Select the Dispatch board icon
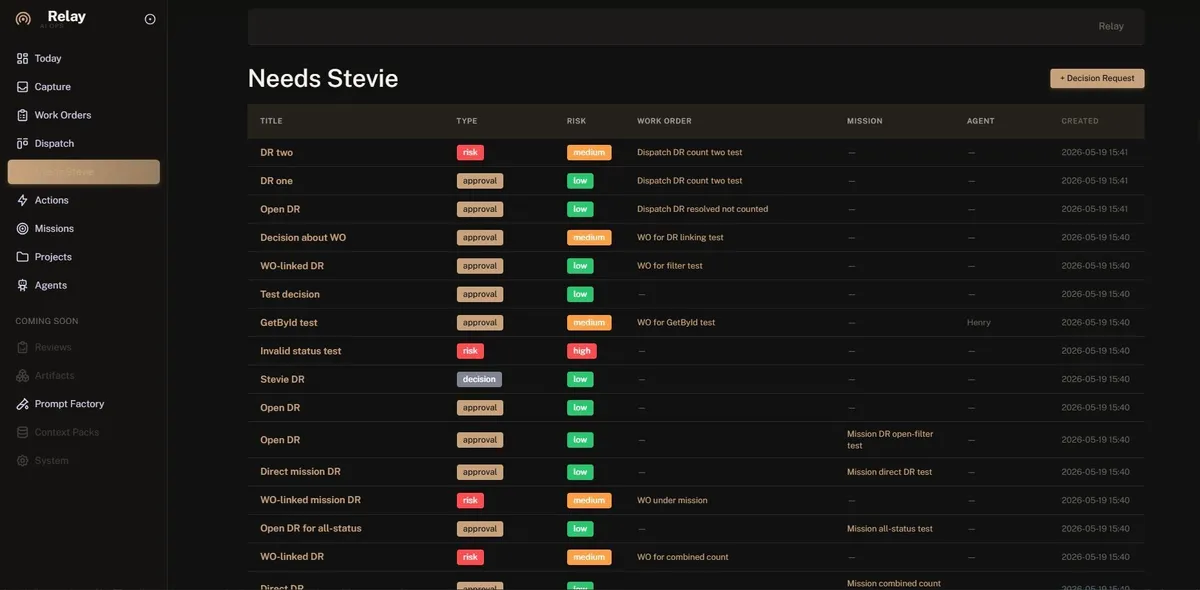 (23, 144)
